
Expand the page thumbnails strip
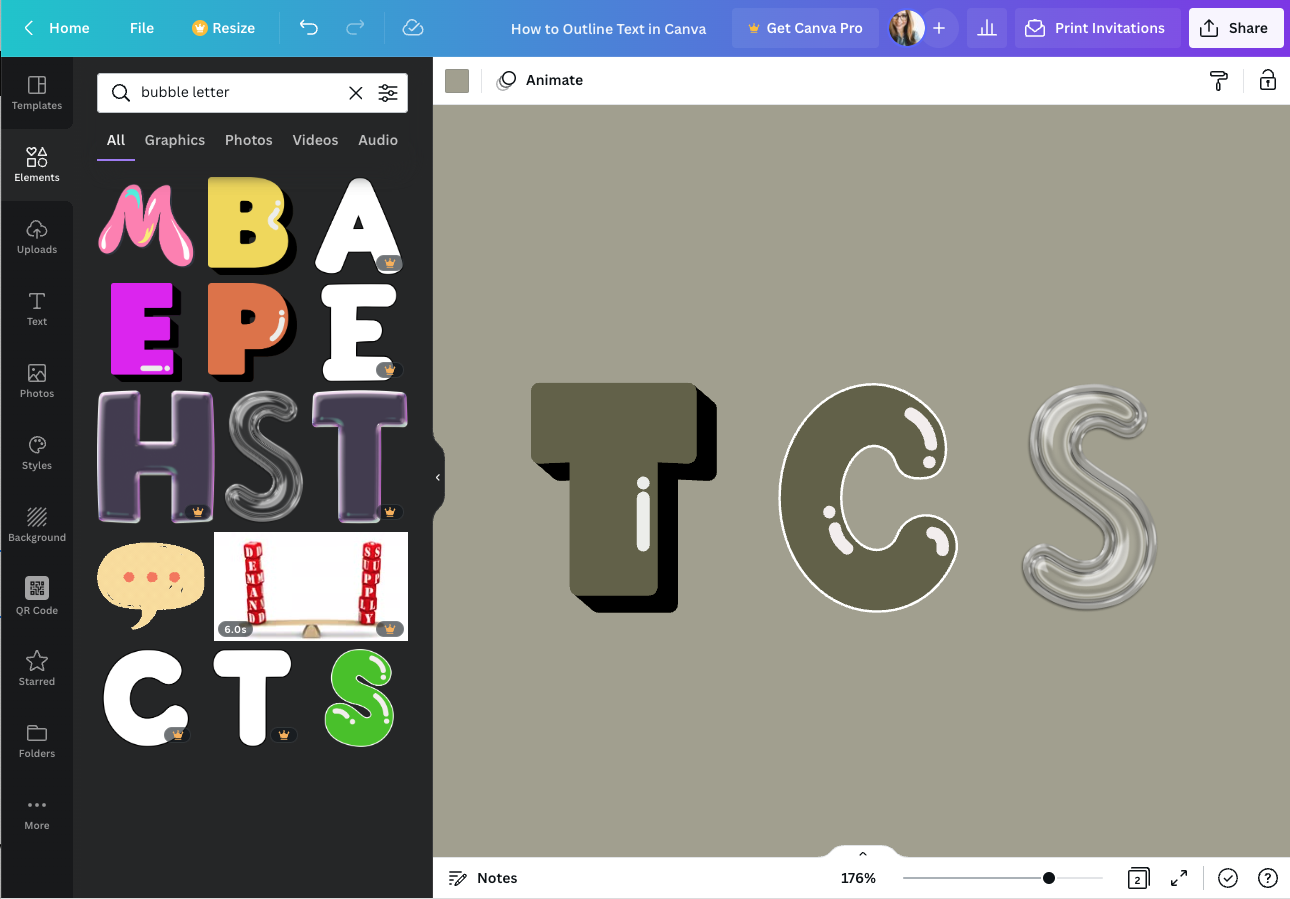click(x=862, y=854)
